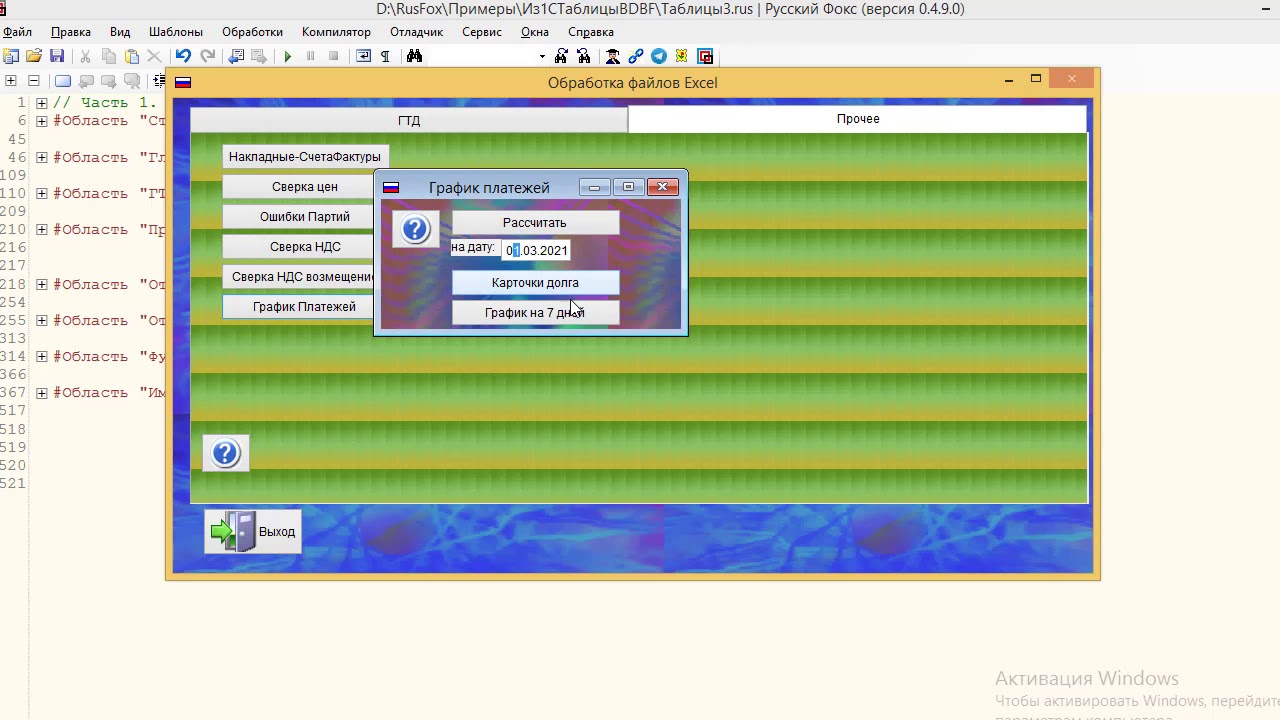Click the help icon above the Выход button

[226, 453]
